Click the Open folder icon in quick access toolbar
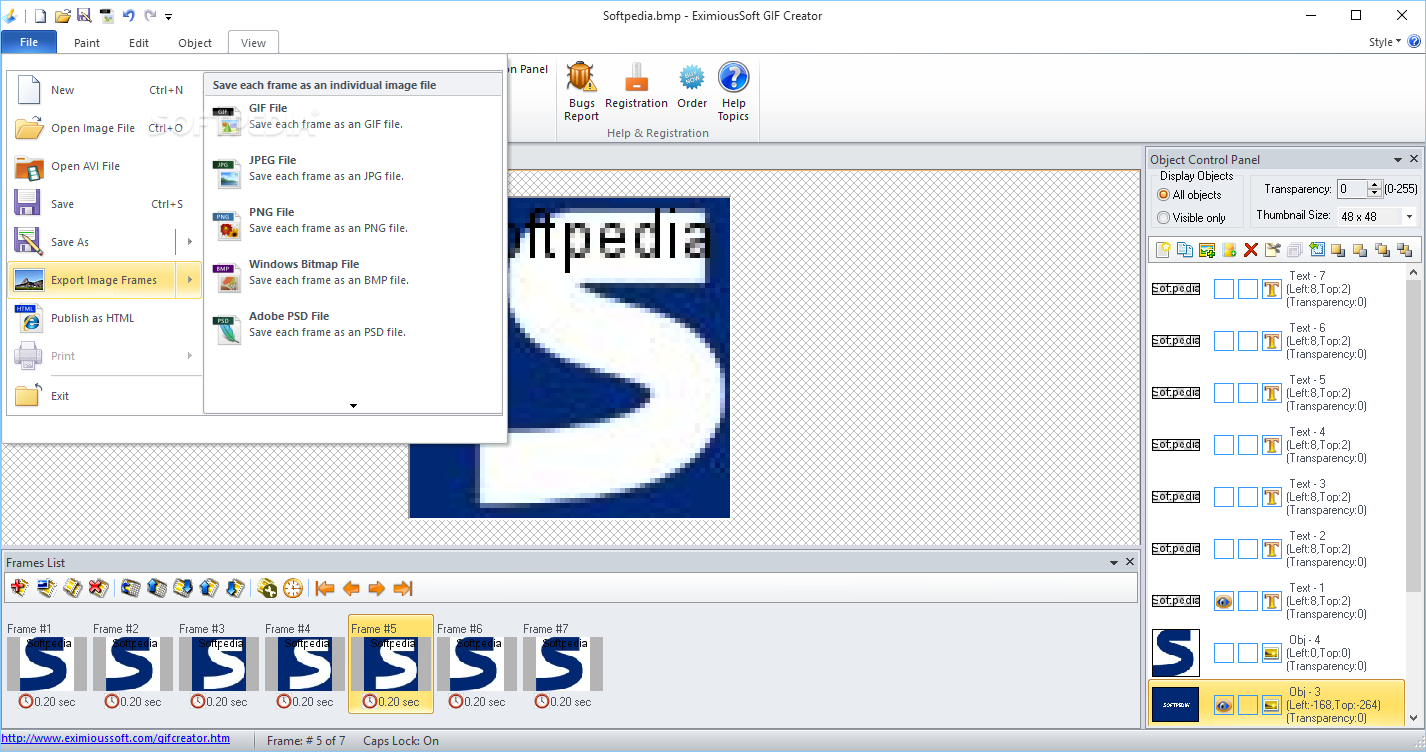The width and height of the screenshot is (1426, 752). pos(62,15)
